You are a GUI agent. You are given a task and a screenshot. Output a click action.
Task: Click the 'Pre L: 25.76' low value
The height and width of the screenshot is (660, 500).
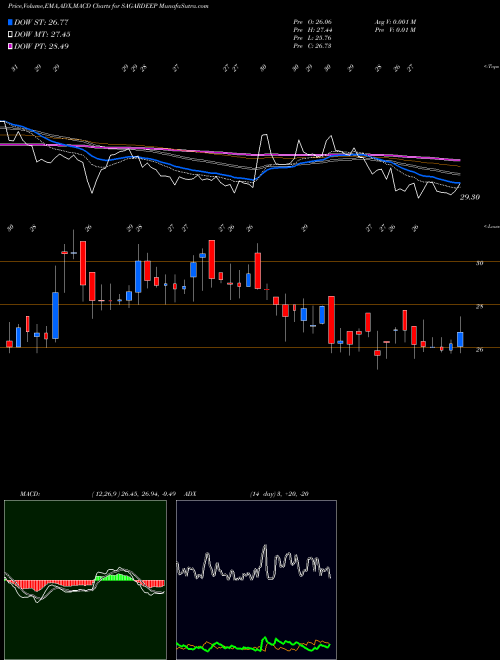(312, 38)
